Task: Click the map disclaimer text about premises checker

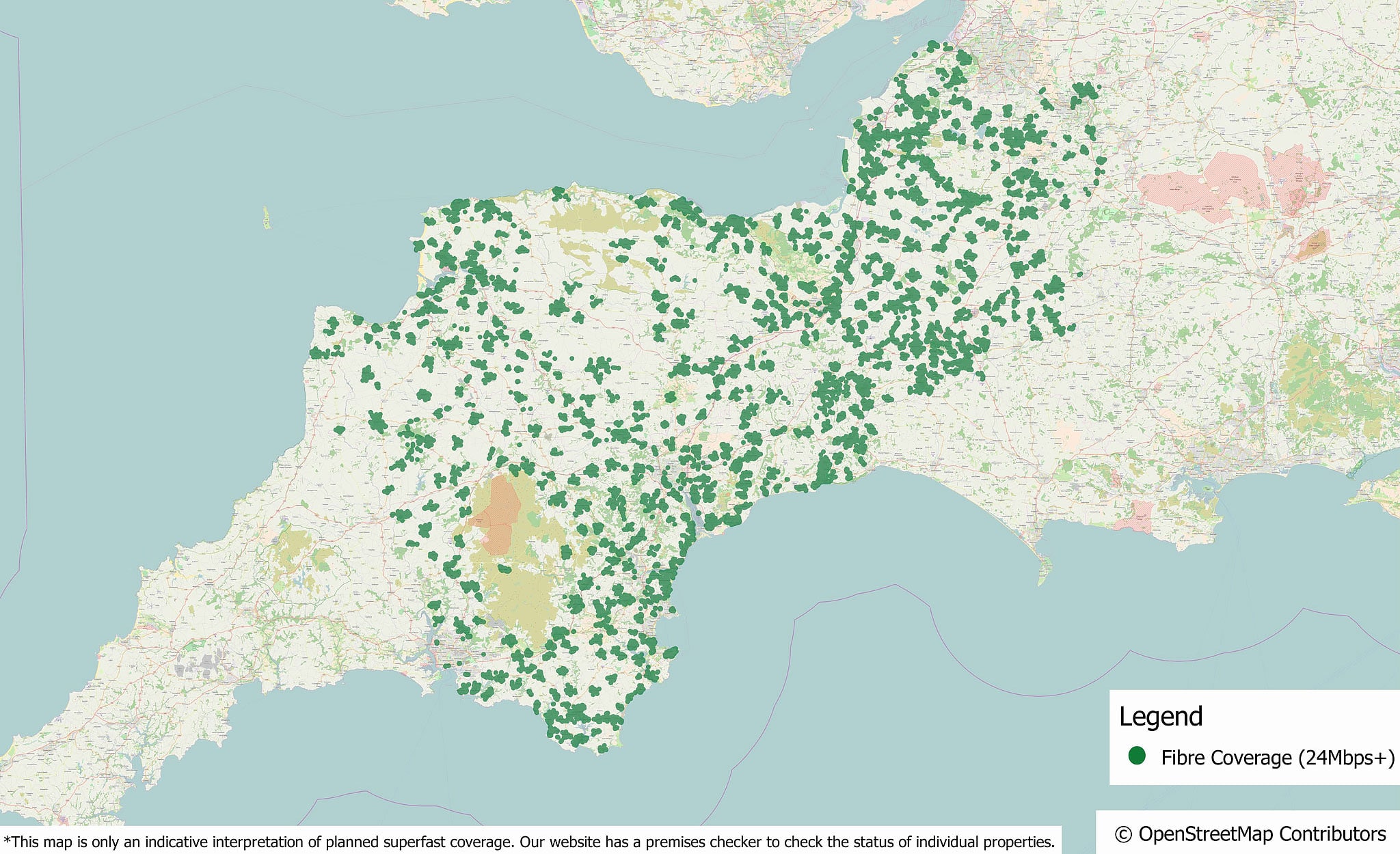Action: coord(529,842)
